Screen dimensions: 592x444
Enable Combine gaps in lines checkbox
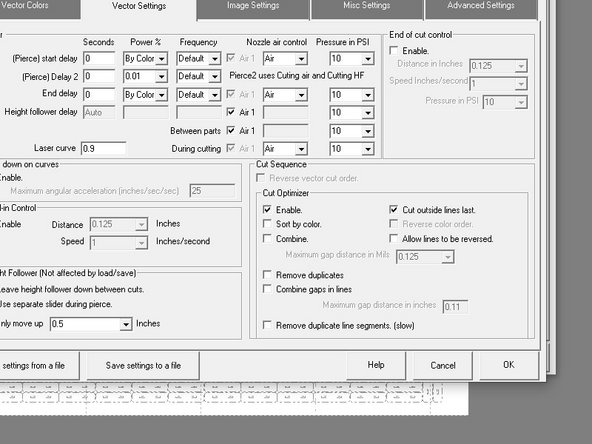[x=267, y=289]
